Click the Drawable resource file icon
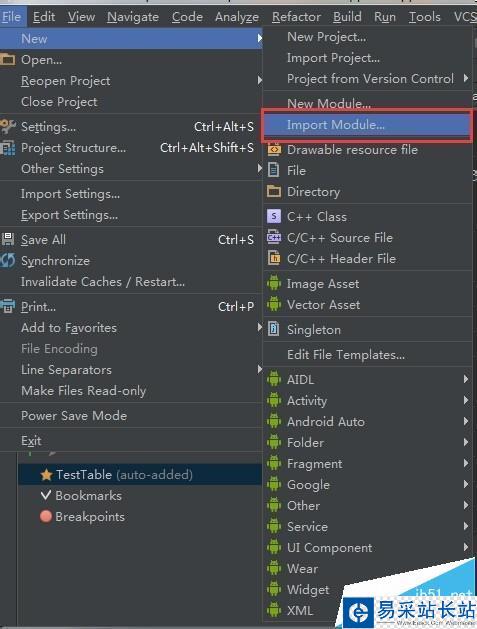 point(274,149)
